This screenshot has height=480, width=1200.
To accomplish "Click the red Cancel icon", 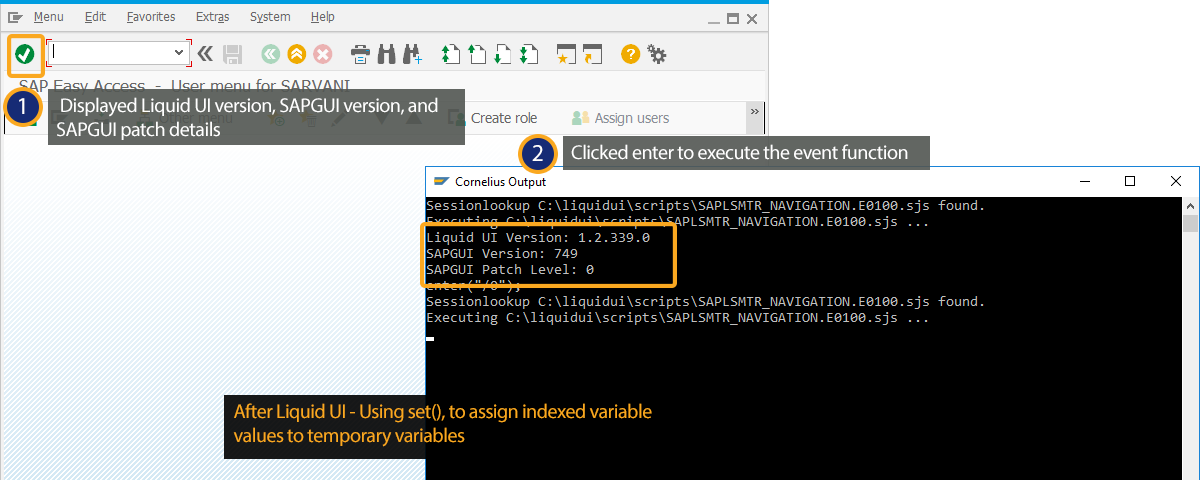I will coord(323,54).
